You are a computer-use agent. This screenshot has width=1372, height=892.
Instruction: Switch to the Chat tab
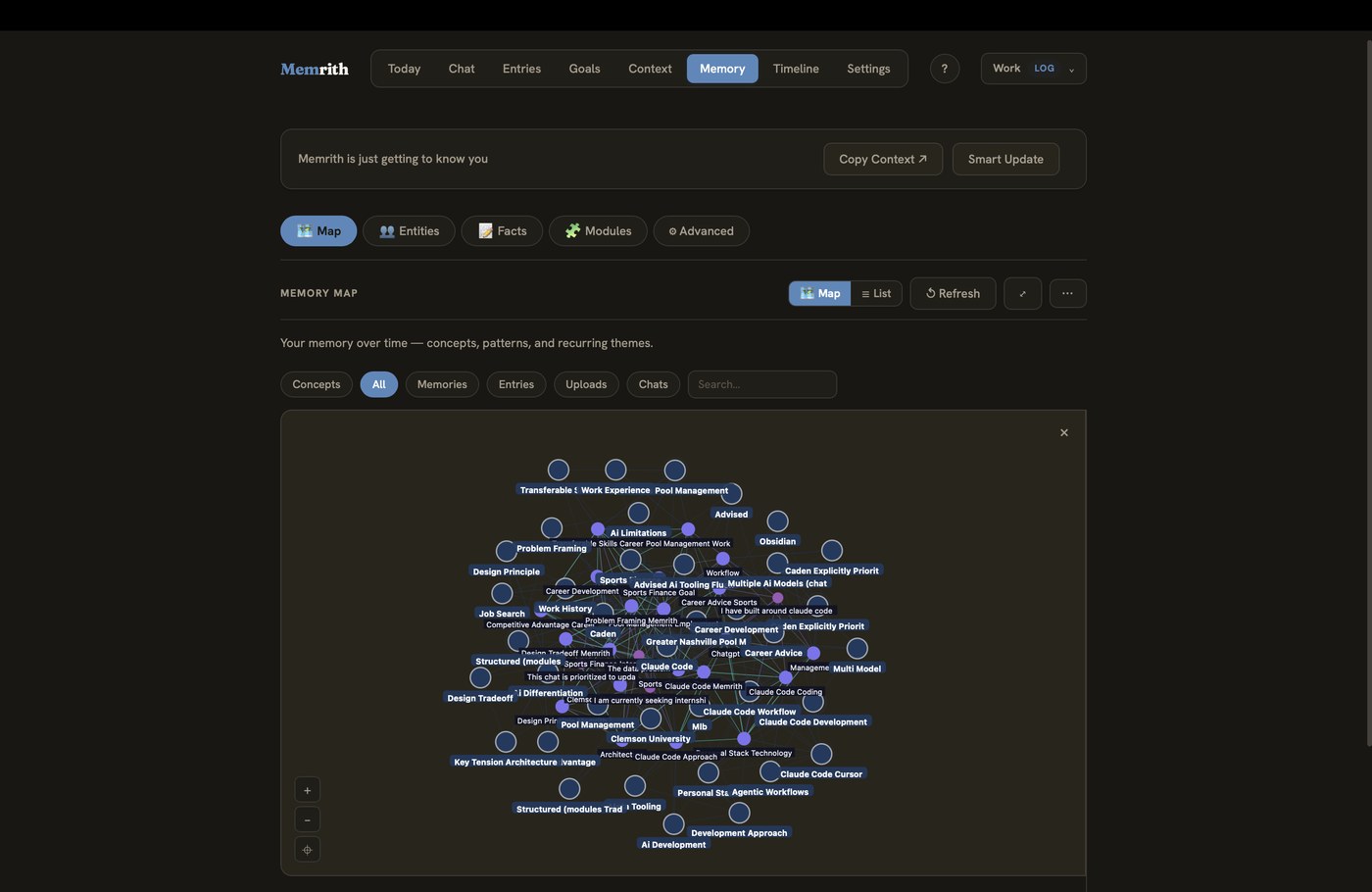click(x=462, y=69)
